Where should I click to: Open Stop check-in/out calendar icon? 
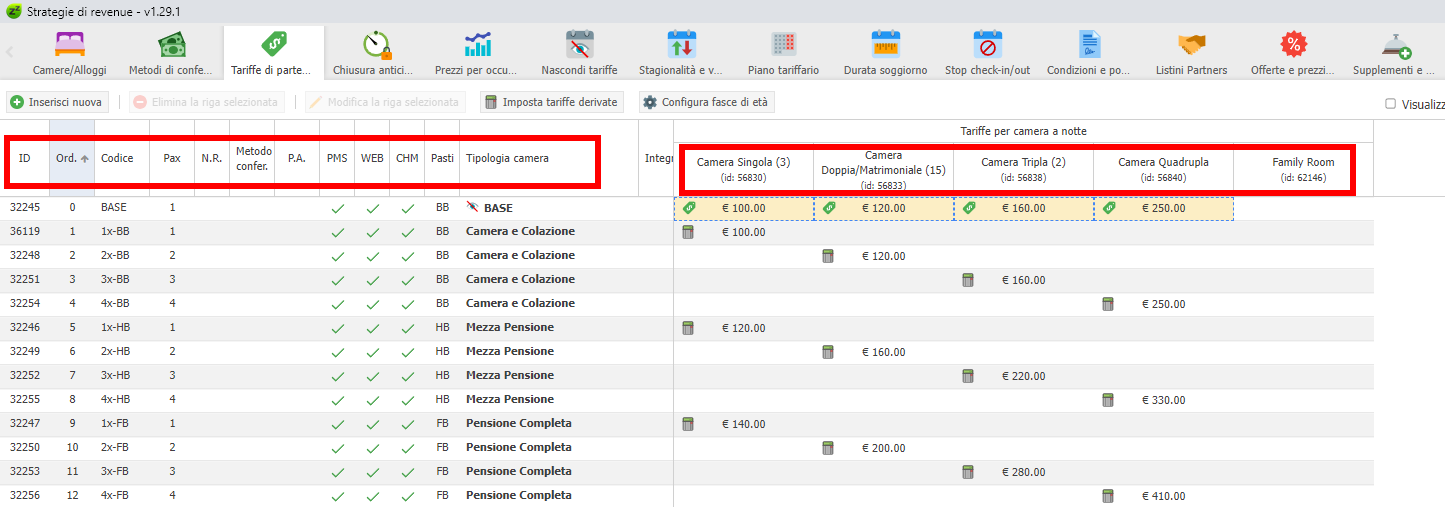987,45
